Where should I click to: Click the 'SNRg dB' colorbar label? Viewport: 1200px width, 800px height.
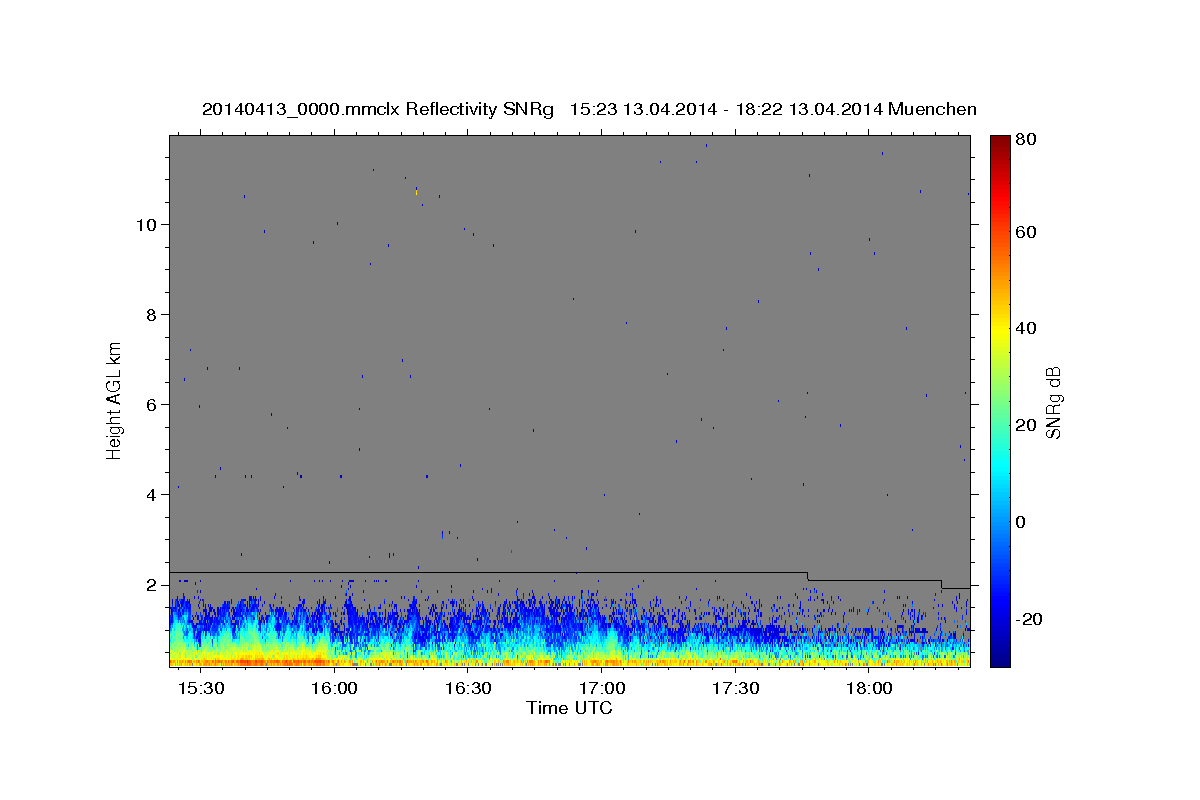coord(1052,402)
